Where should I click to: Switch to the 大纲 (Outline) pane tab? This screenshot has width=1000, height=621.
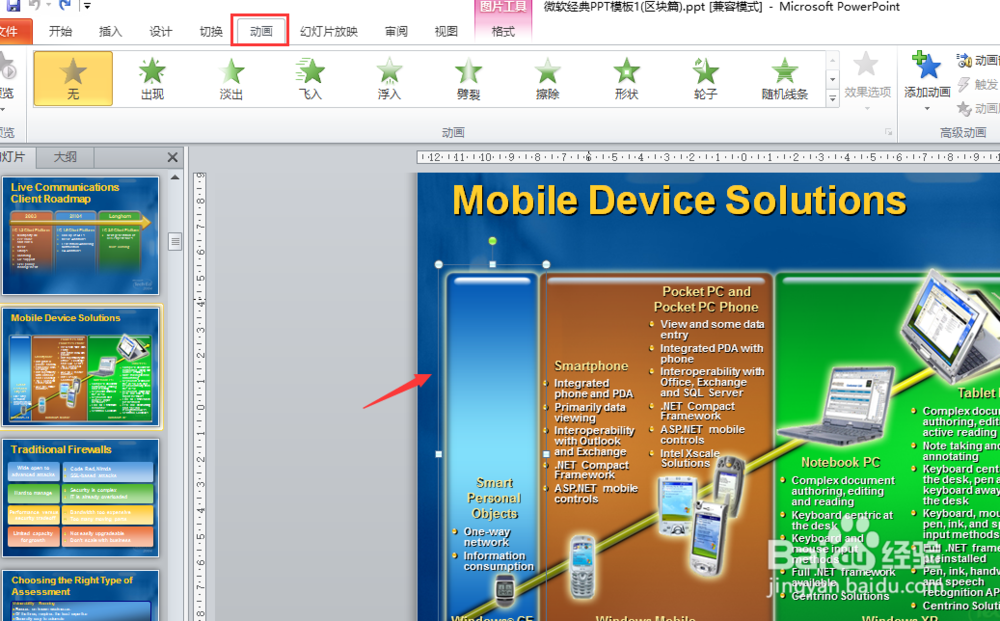pyautogui.click(x=65, y=157)
